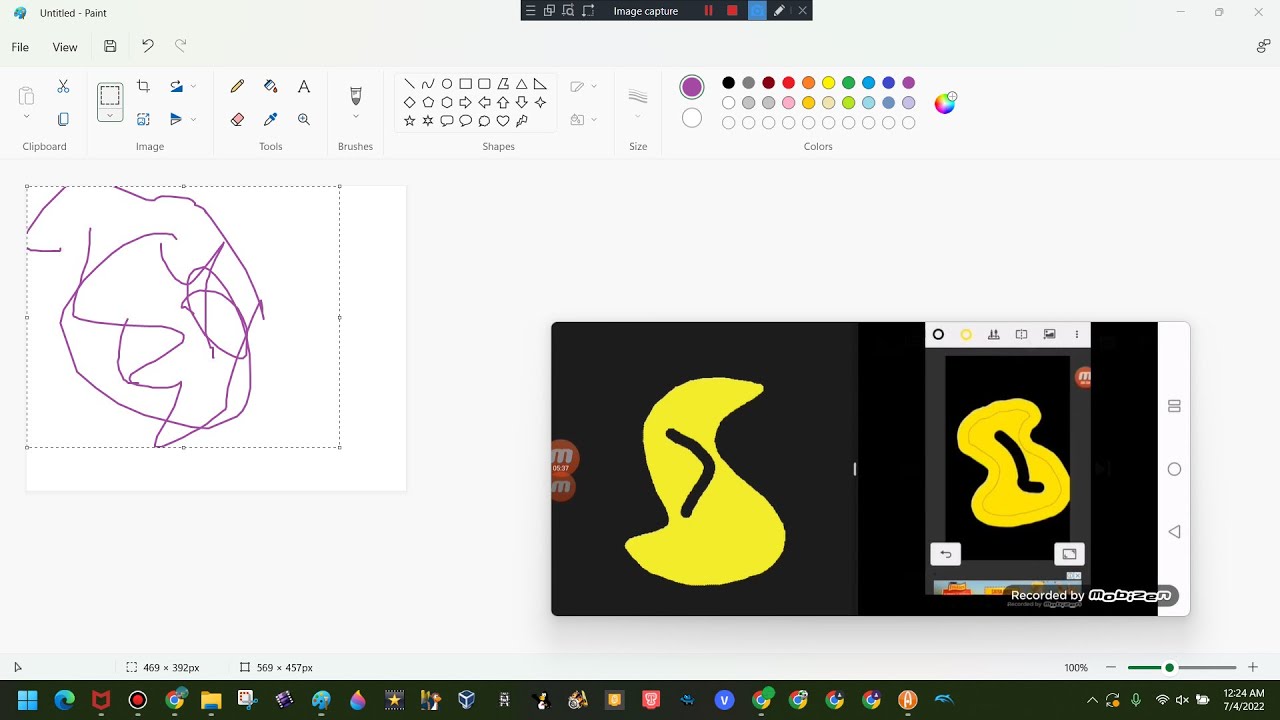
Task: Open the Windows Start menu
Action: pos(27,700)
